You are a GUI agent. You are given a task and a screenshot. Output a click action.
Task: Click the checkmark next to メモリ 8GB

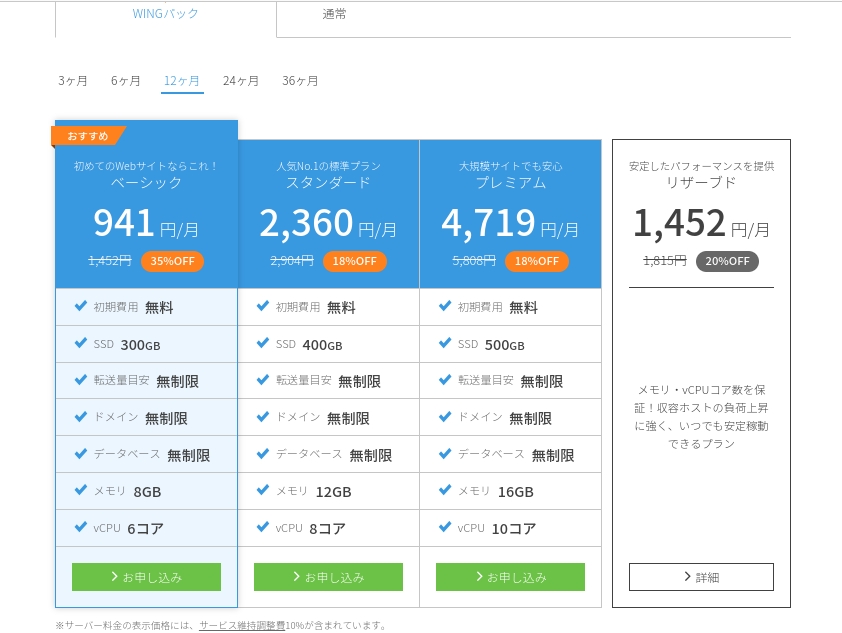(81, 491)
